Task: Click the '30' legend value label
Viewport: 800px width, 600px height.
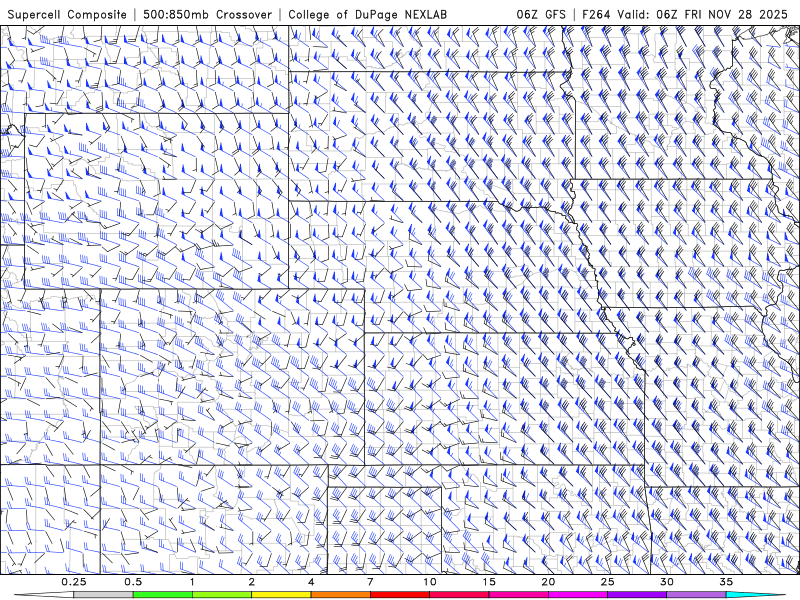Action: click(666, 582)
